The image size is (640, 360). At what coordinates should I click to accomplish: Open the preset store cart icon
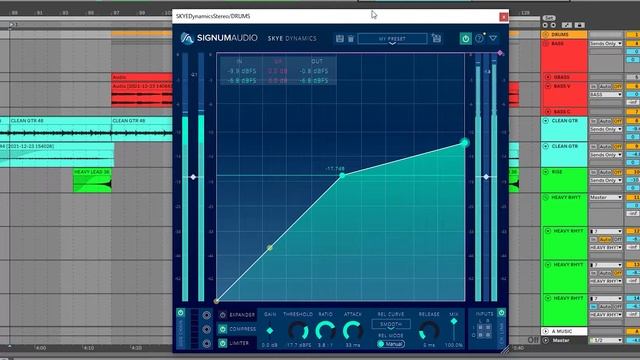[436, 38]
